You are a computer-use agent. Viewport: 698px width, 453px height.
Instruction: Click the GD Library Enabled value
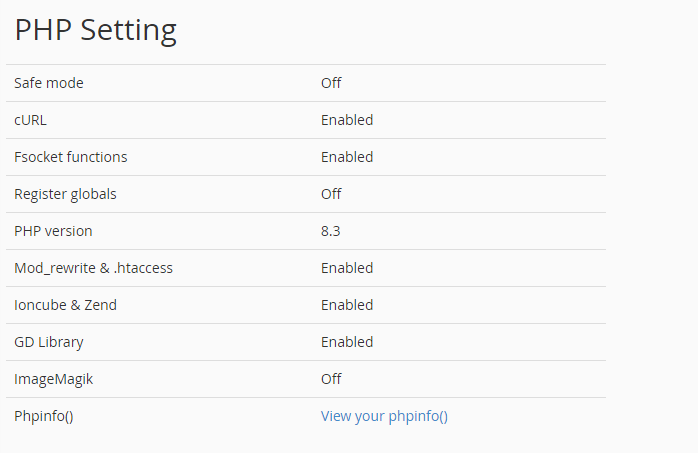click(x=347, y=342)
